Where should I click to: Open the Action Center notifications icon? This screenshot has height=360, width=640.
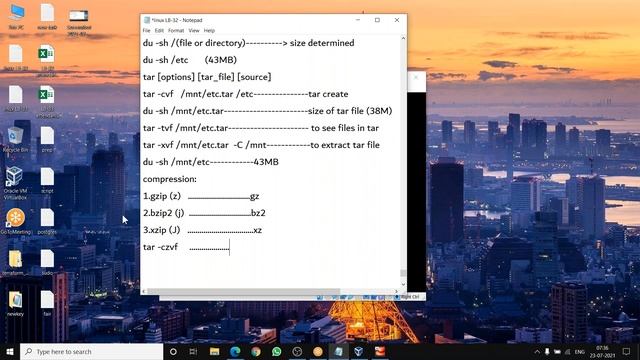coord(627,351)
